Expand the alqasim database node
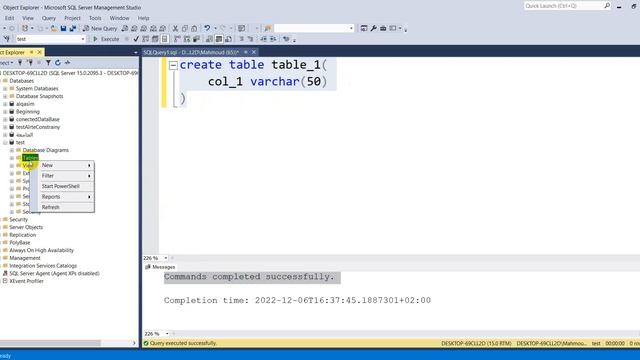The height and width of the screenshot is (360, 640). coord(5,104)
